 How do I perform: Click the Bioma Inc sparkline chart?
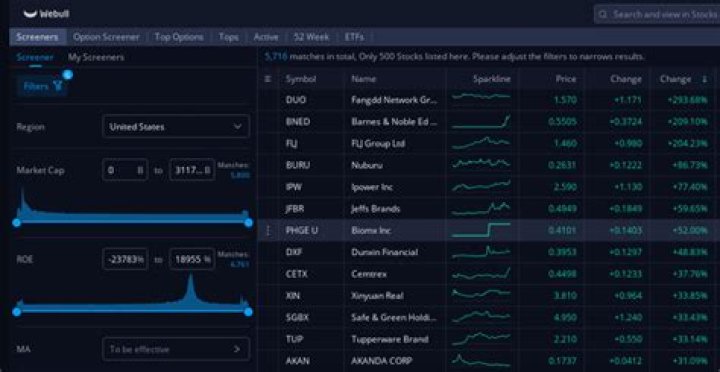point(481,230)
